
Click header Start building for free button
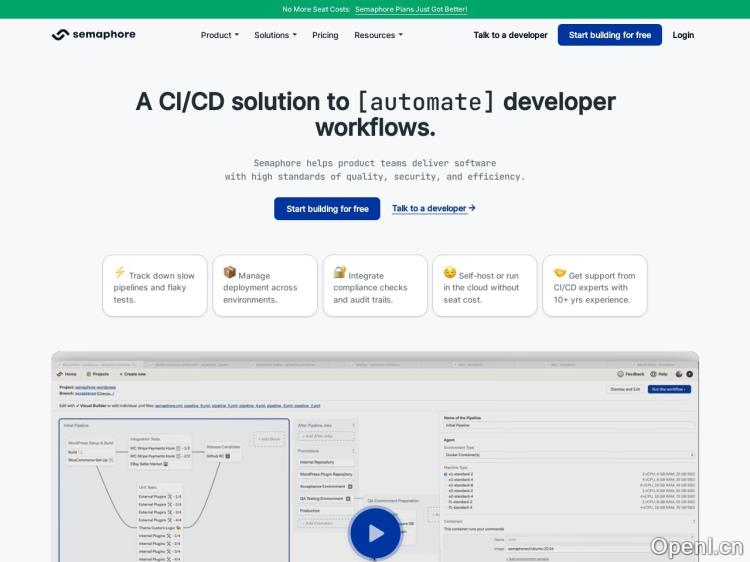point(609,35)
